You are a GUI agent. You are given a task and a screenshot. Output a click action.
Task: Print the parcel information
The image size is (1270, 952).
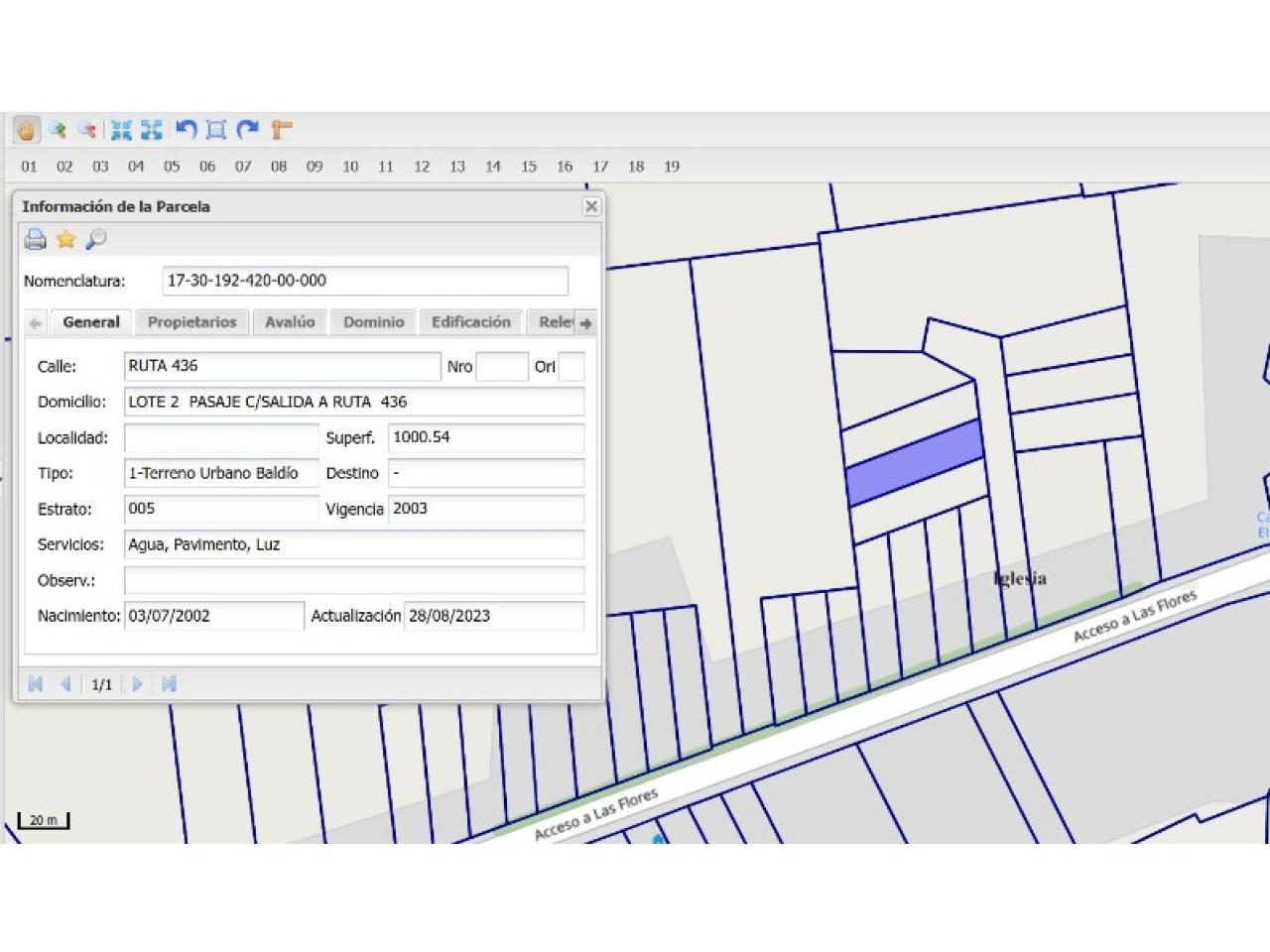(x=36, y=239)
